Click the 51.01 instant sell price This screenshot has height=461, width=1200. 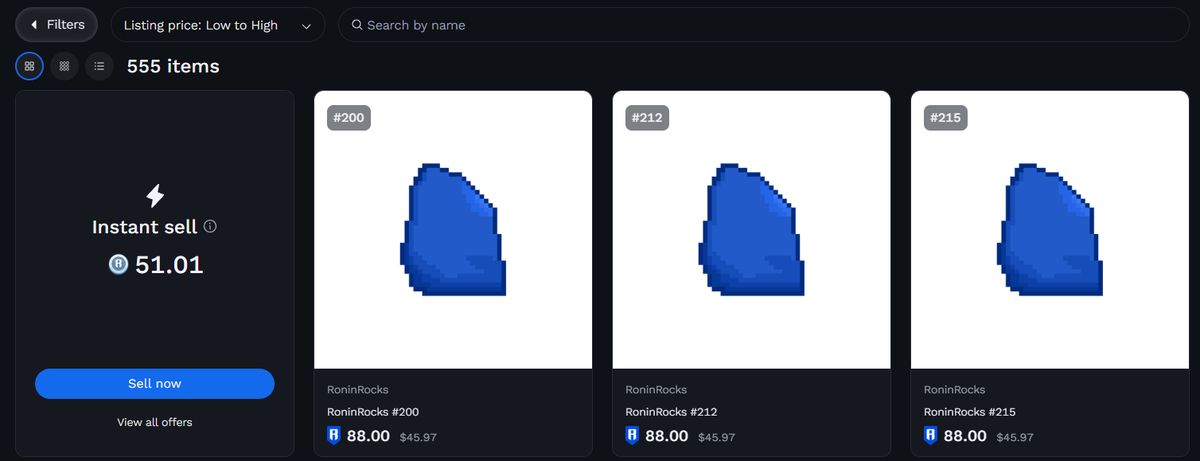point(169,265)
